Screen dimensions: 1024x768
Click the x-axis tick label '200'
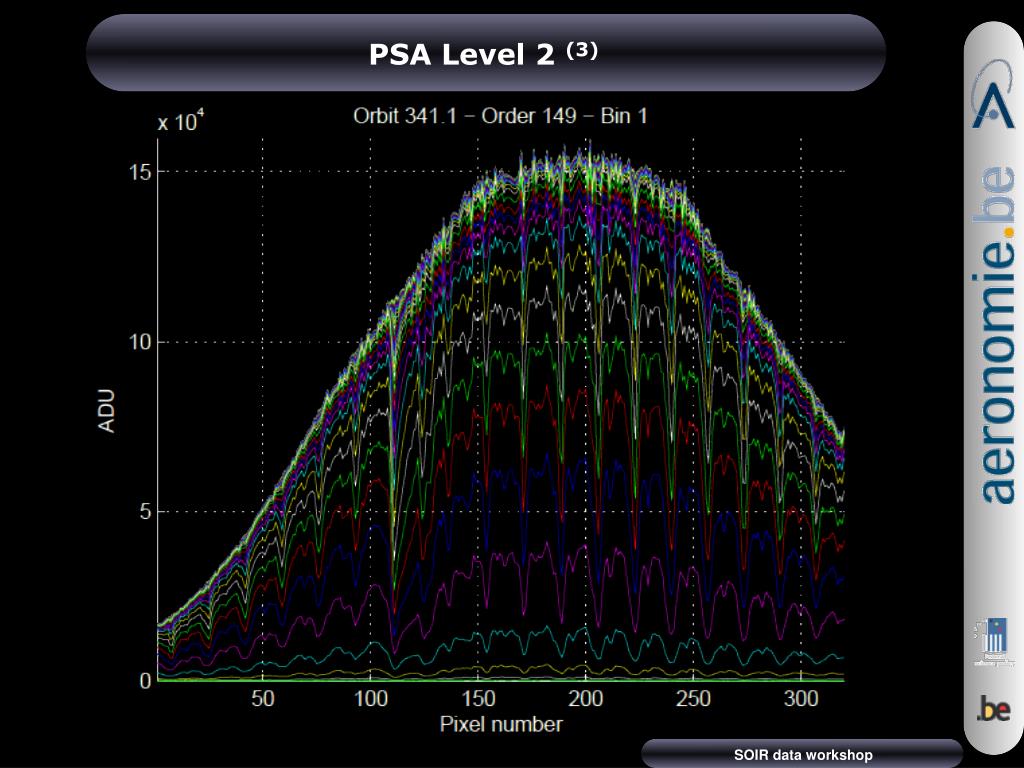(x=586, y=699)
